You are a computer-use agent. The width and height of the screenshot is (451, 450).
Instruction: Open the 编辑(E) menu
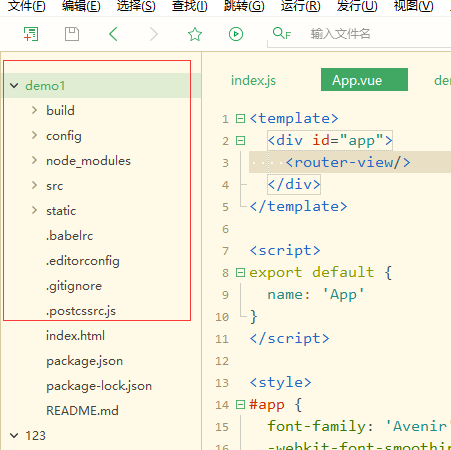[x=81, y=6]
